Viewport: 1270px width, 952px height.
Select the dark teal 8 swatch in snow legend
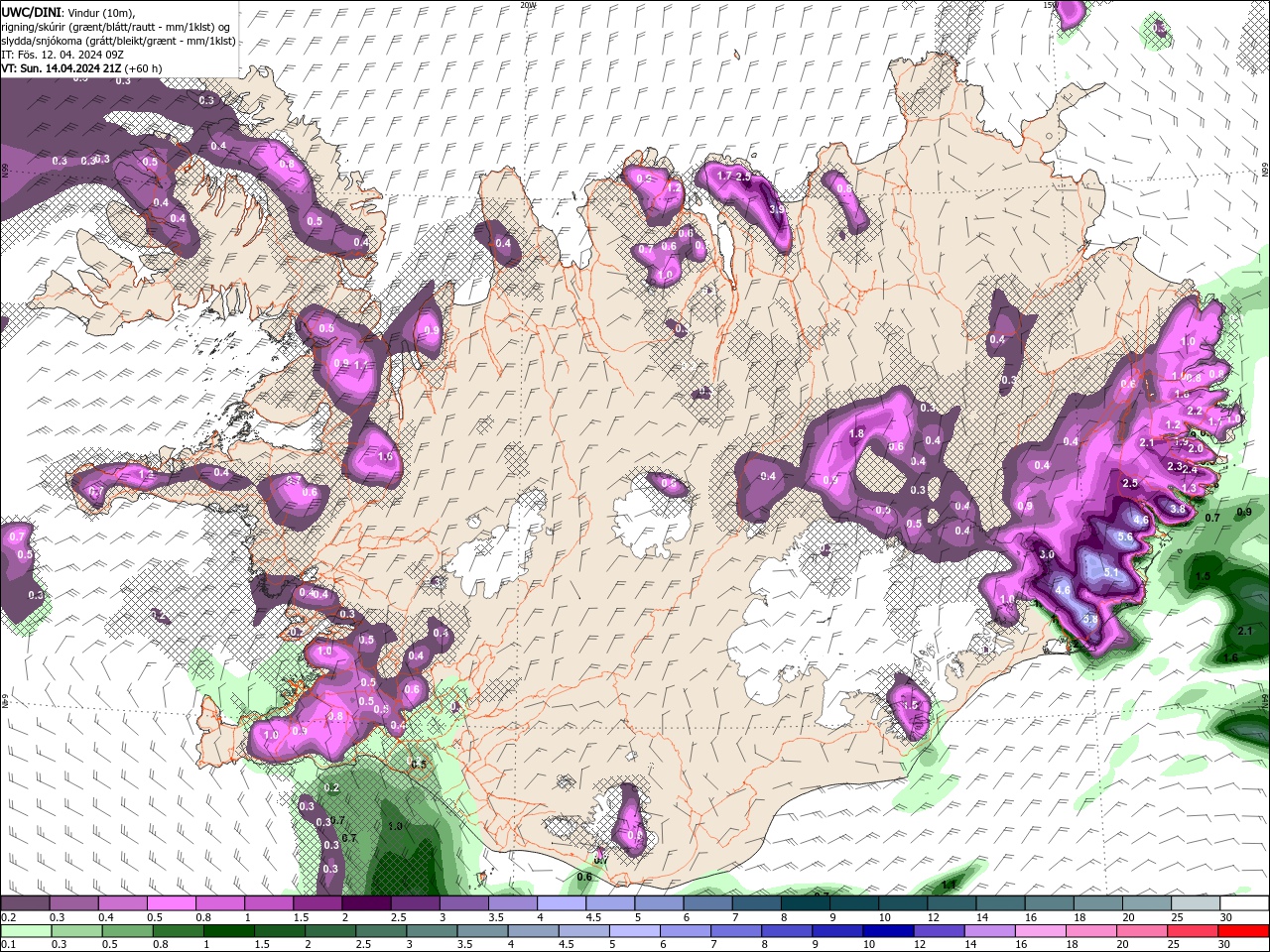[x=806, y=903]
